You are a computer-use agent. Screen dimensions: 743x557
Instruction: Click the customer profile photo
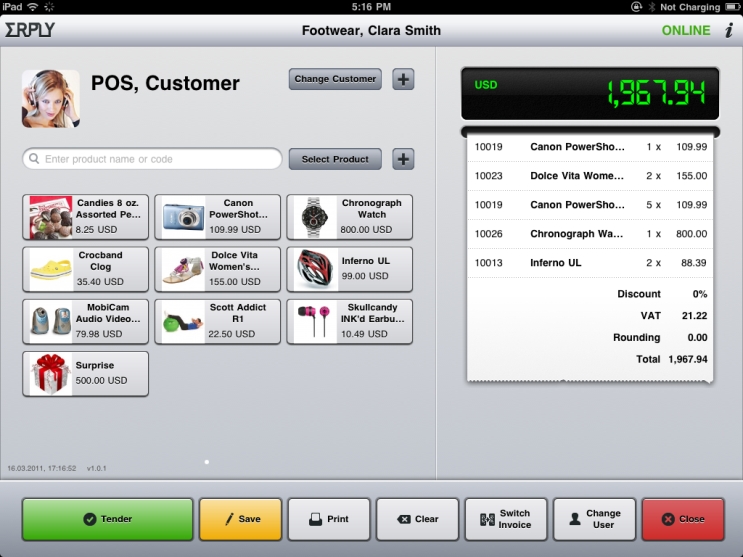coord(51,99)
